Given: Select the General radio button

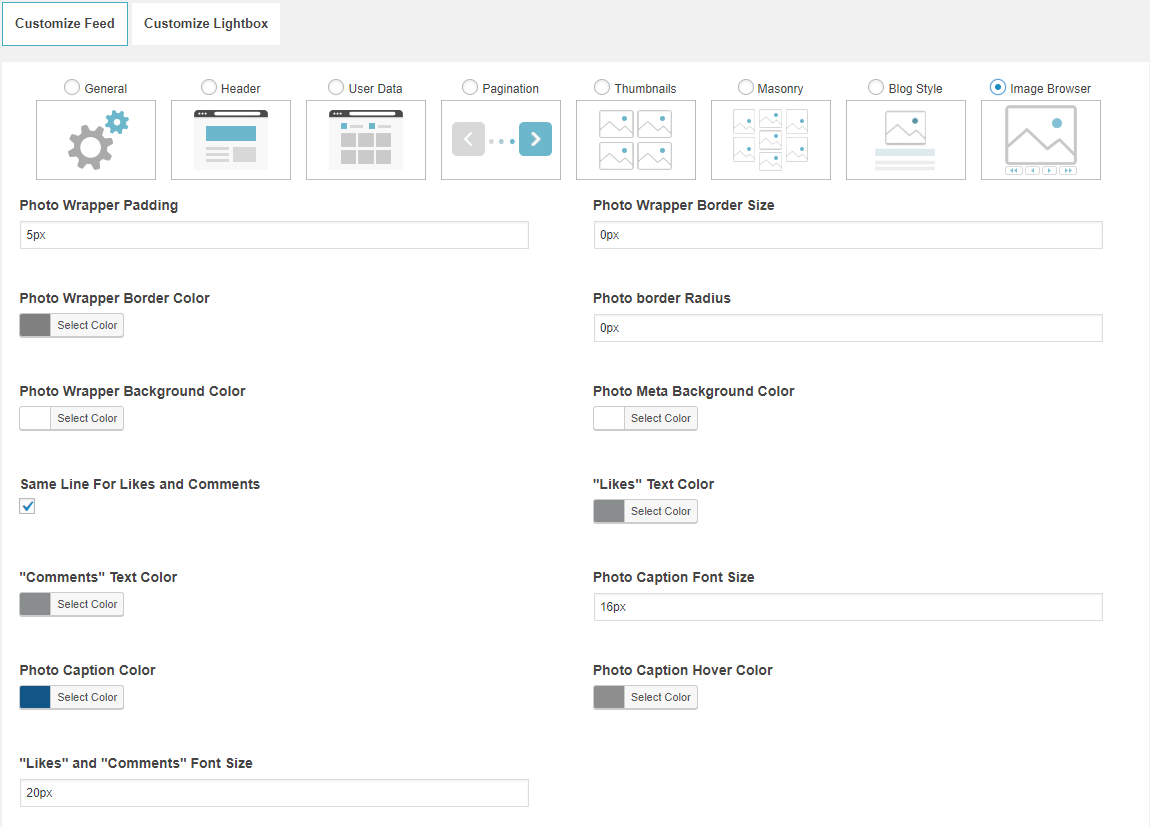Looking at the screenshot, I should pos(72,88).
